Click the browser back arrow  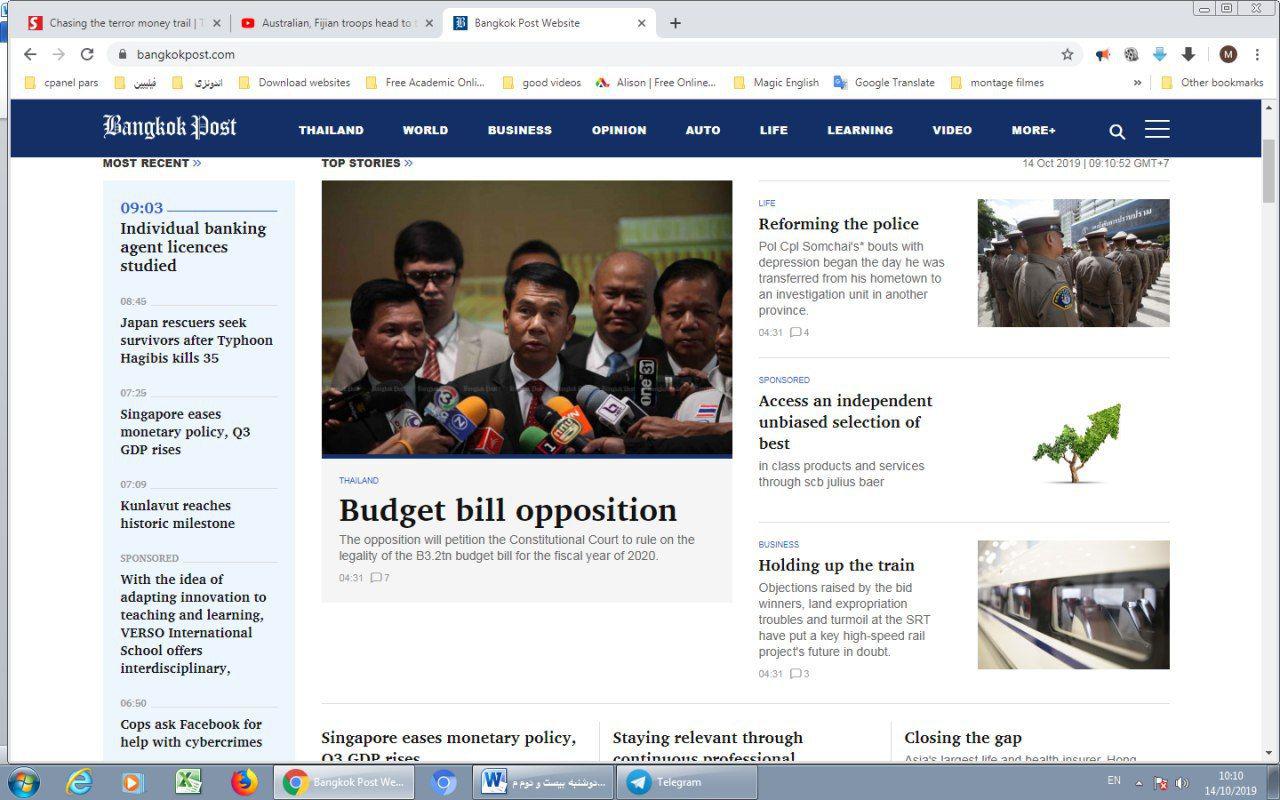coord(30,54)
